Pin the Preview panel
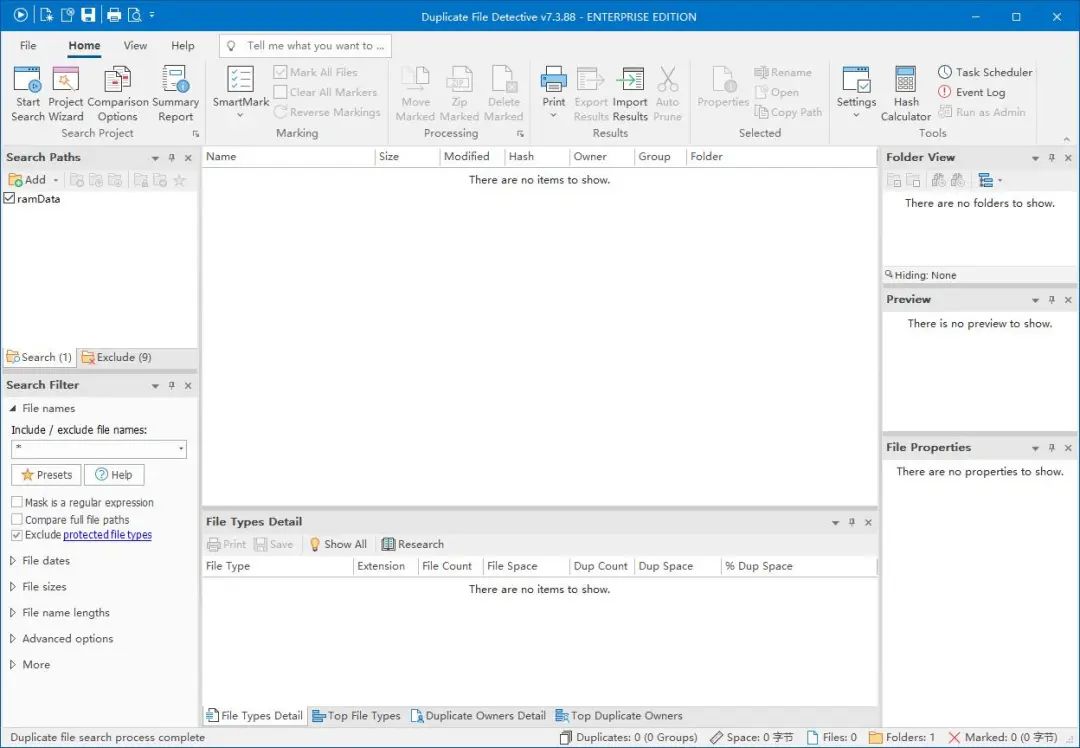The width and height of the screenshot is (1080, 748). click(x=1052, y=300)
